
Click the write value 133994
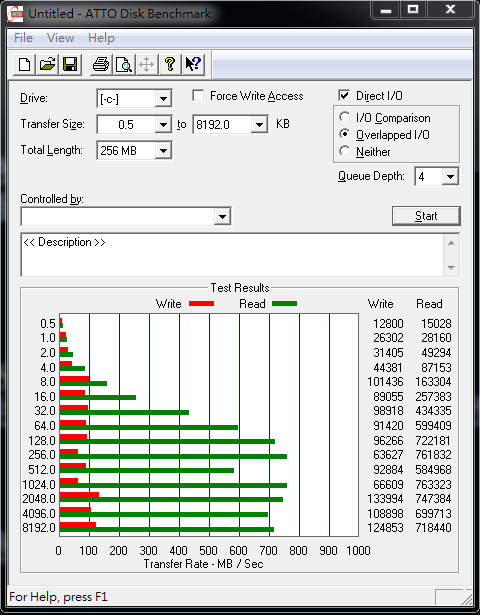pos(385,499)
